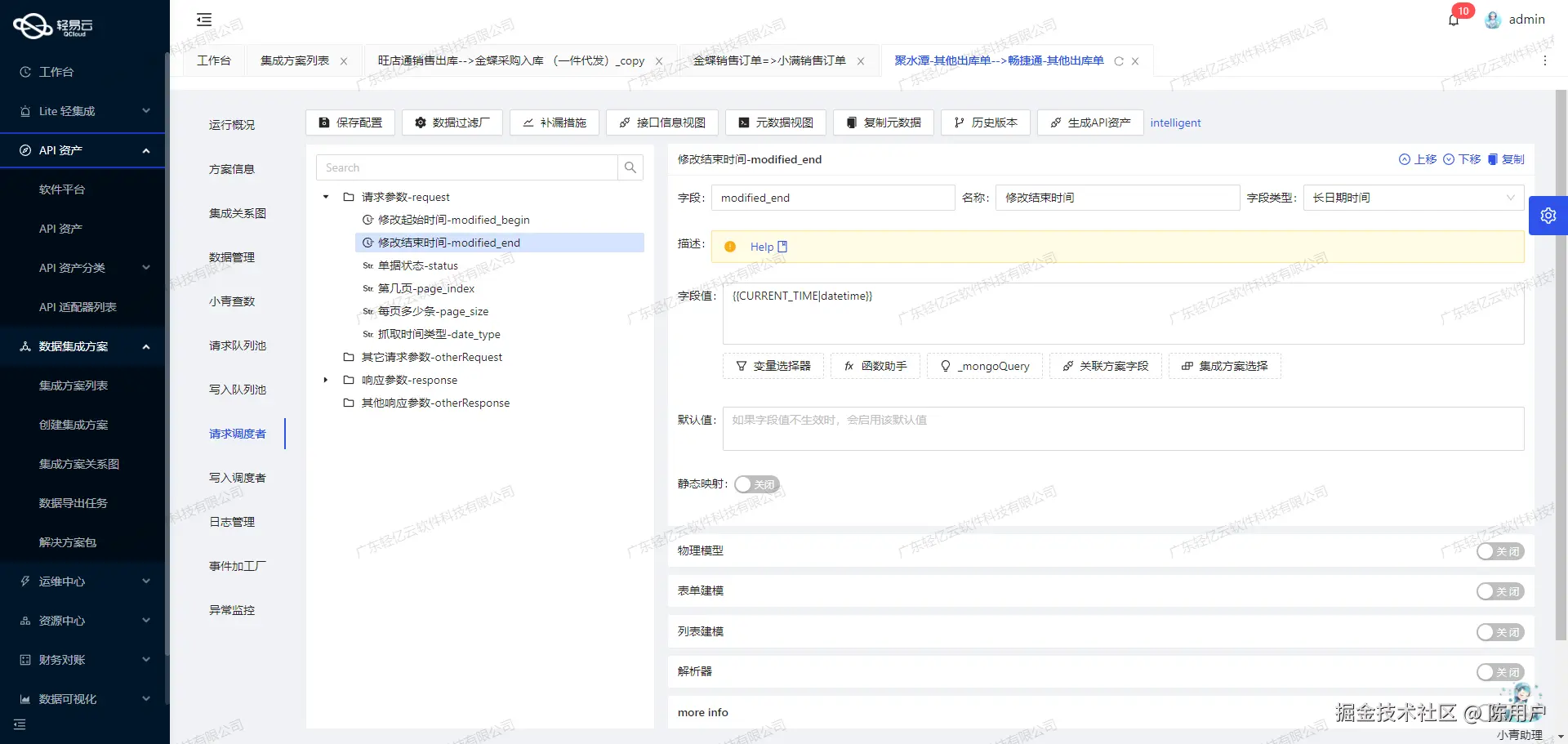1568x744 pixels.
Task: Switch to the 集成方案列表 tab
Action: pos(296,60)
